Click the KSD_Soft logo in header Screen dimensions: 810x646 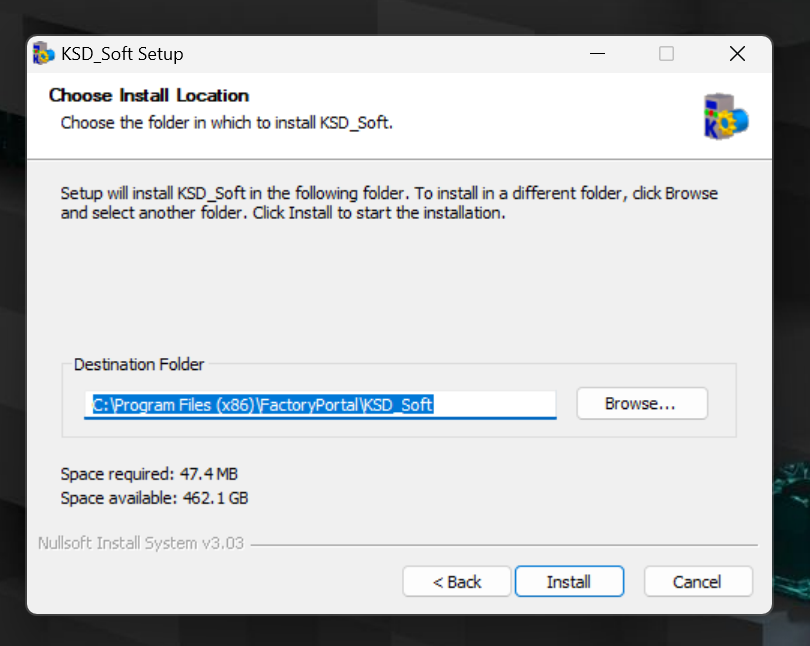[725, 117]
